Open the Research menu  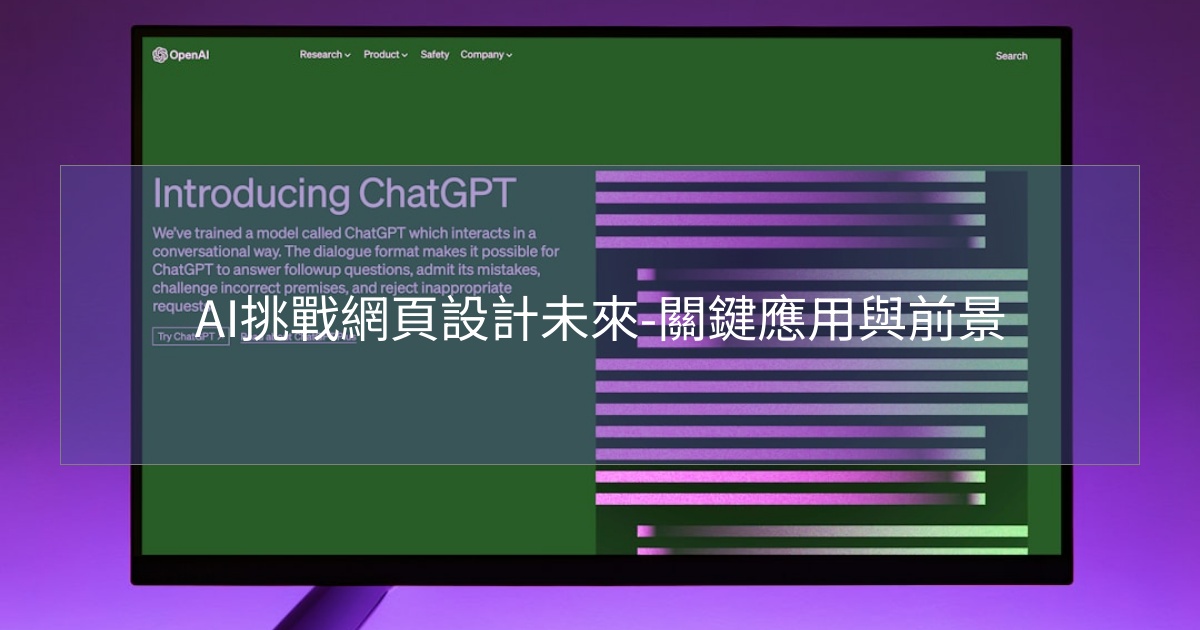tap(325, 55)
